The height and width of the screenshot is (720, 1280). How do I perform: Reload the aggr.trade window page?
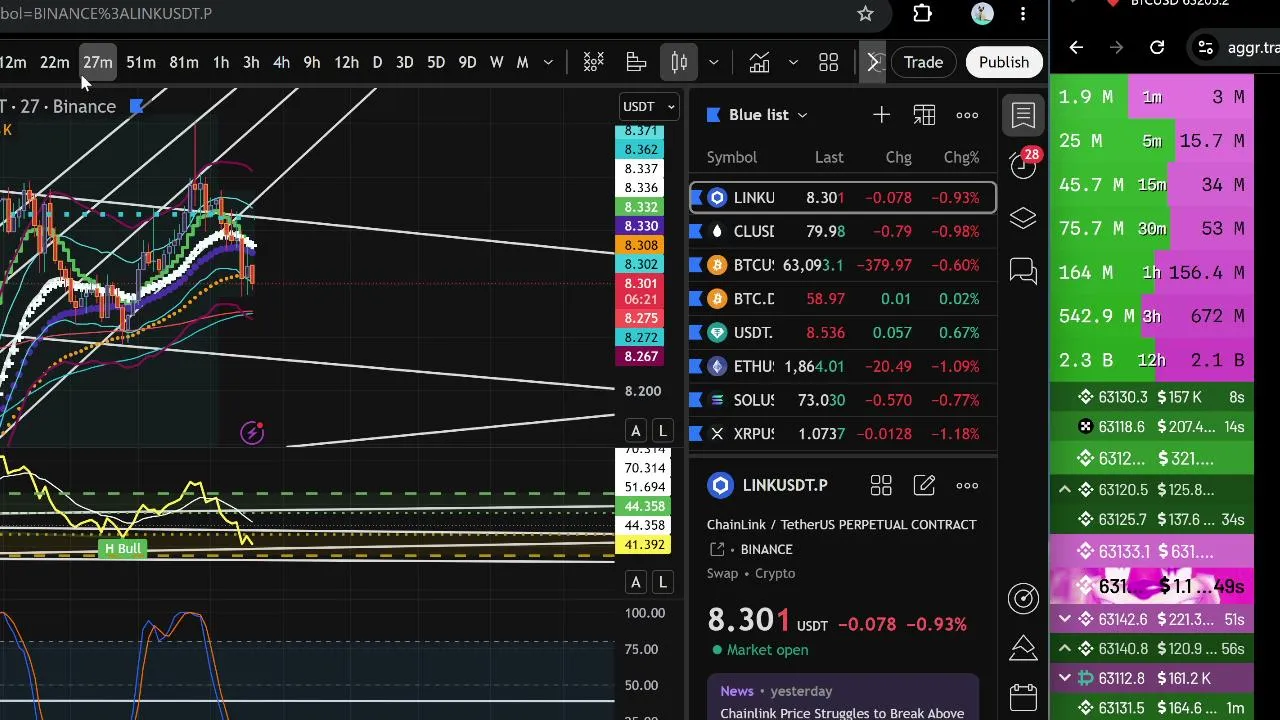pyautogui.click(x=1157, y=47)
